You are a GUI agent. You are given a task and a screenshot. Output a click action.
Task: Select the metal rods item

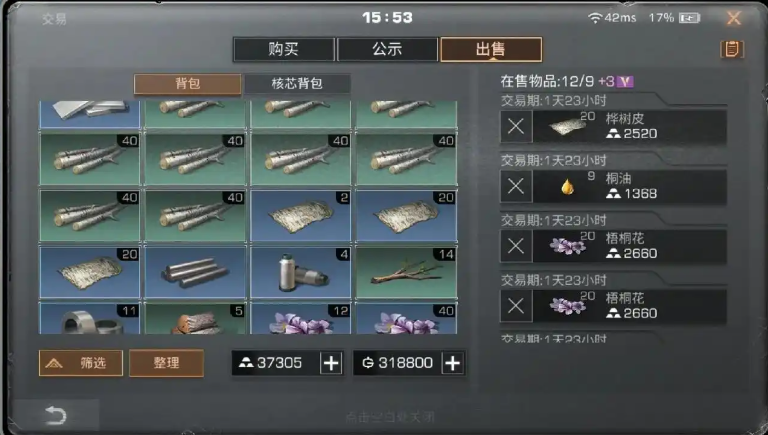195,272
